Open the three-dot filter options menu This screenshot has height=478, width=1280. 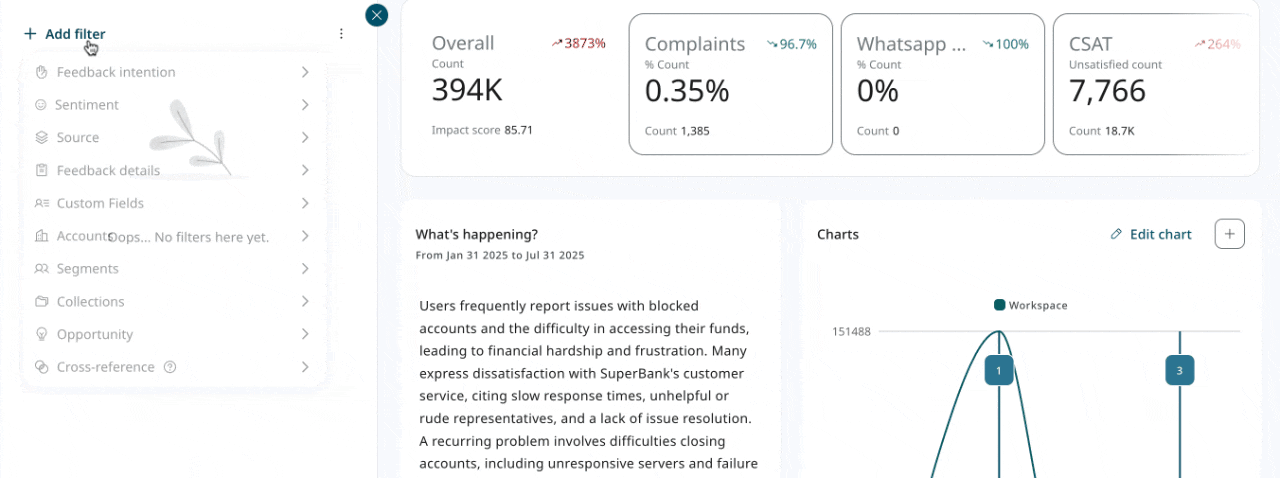click(341, 34)
